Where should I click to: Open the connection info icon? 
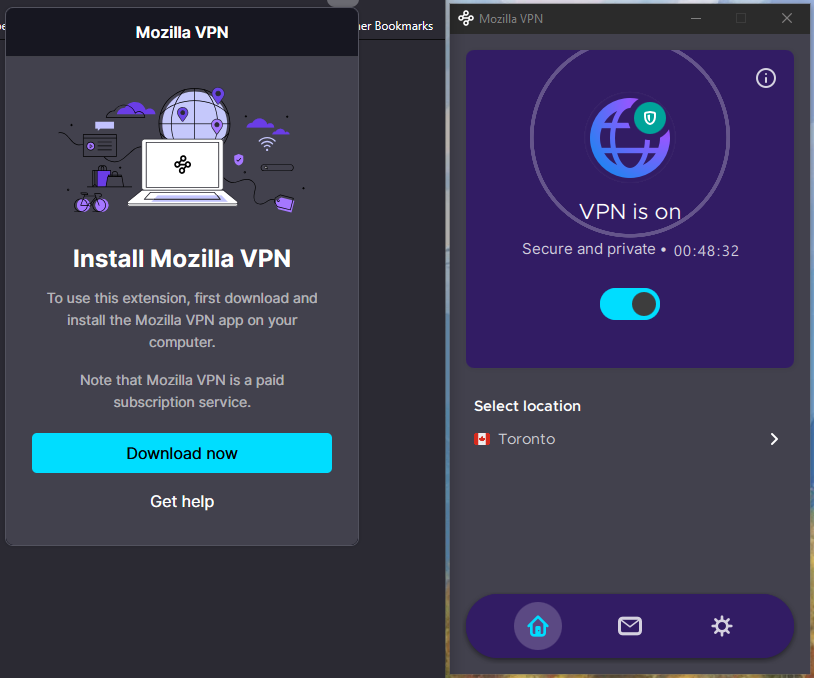point(766,78)
